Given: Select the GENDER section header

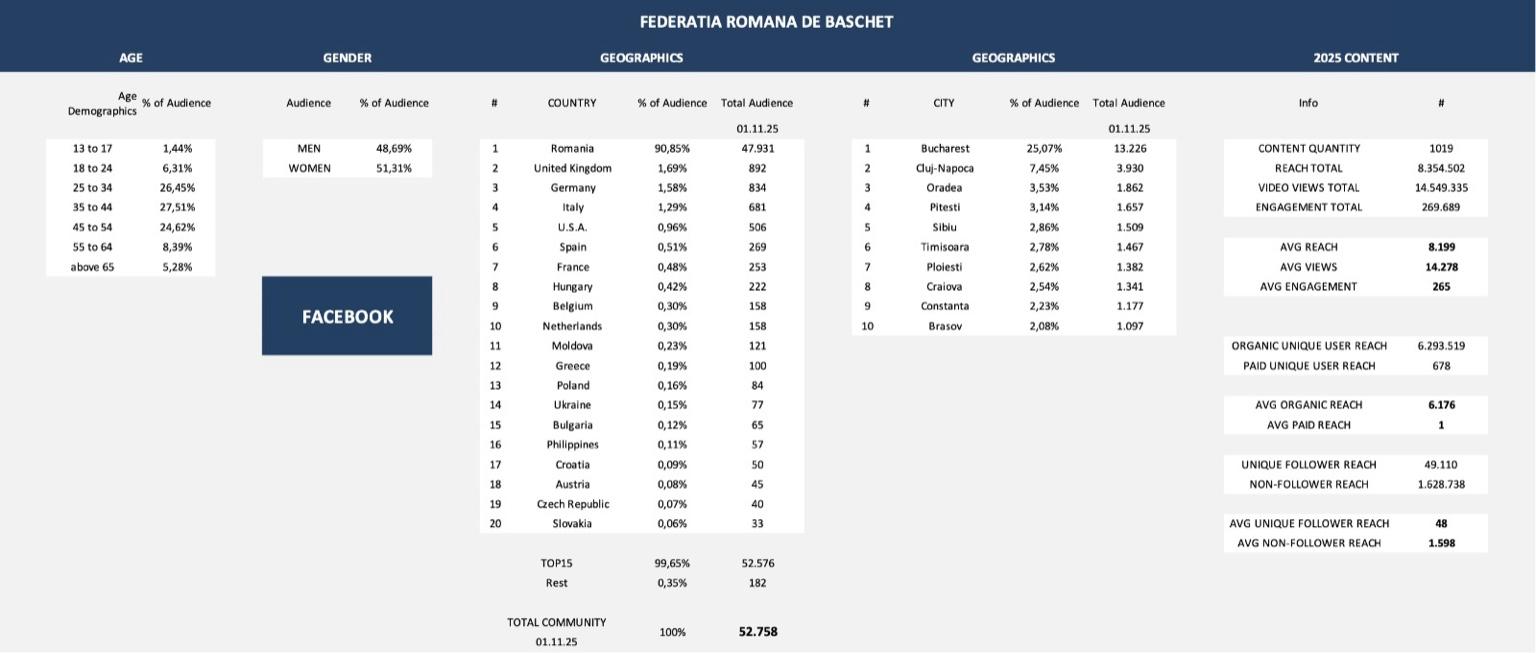Looking at the screenshot, I should 347,58.
